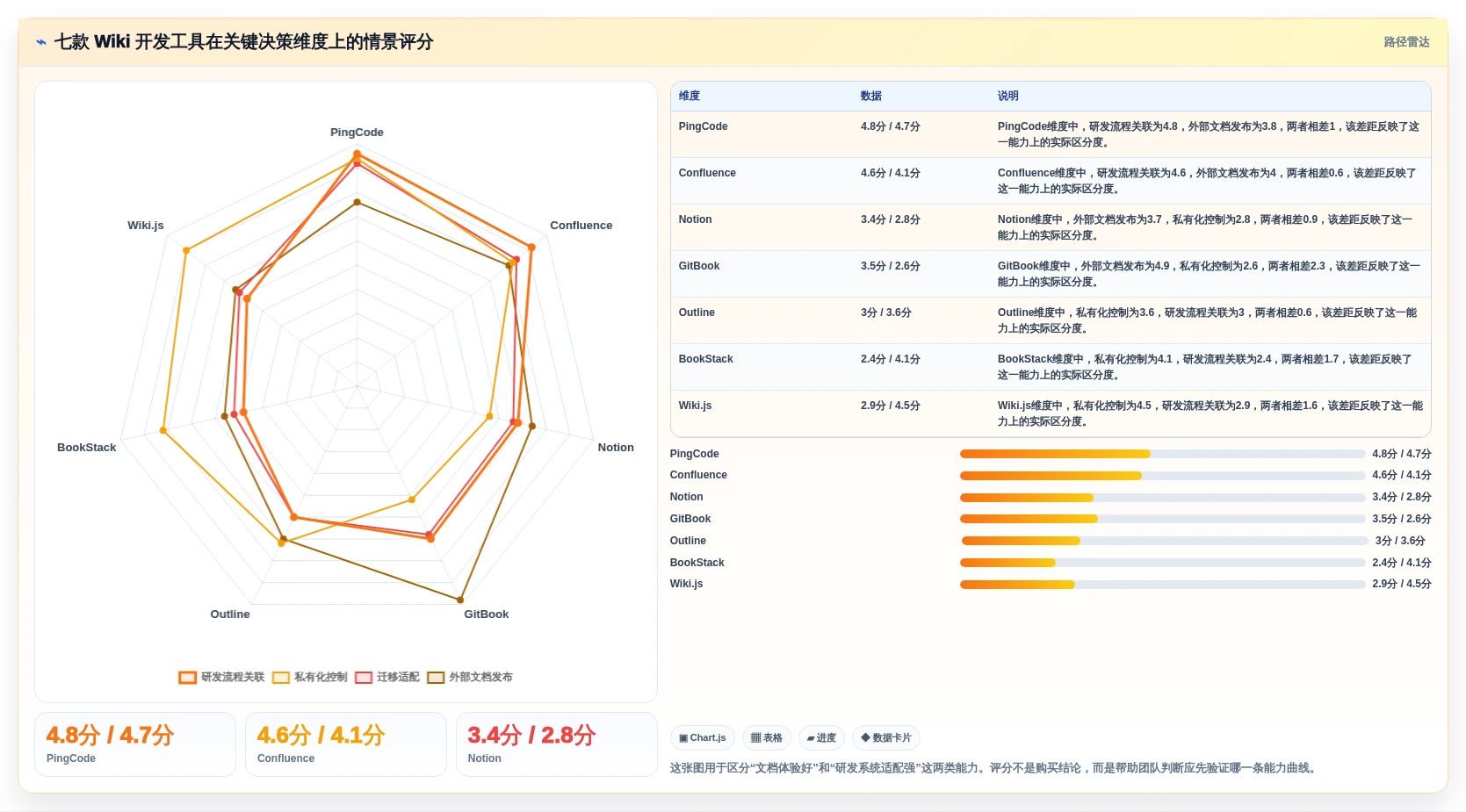Image resolution: width=1466 pixels, height=812 pixels.
Task: Click the Outline progress bar
Action: (1164, 541)
